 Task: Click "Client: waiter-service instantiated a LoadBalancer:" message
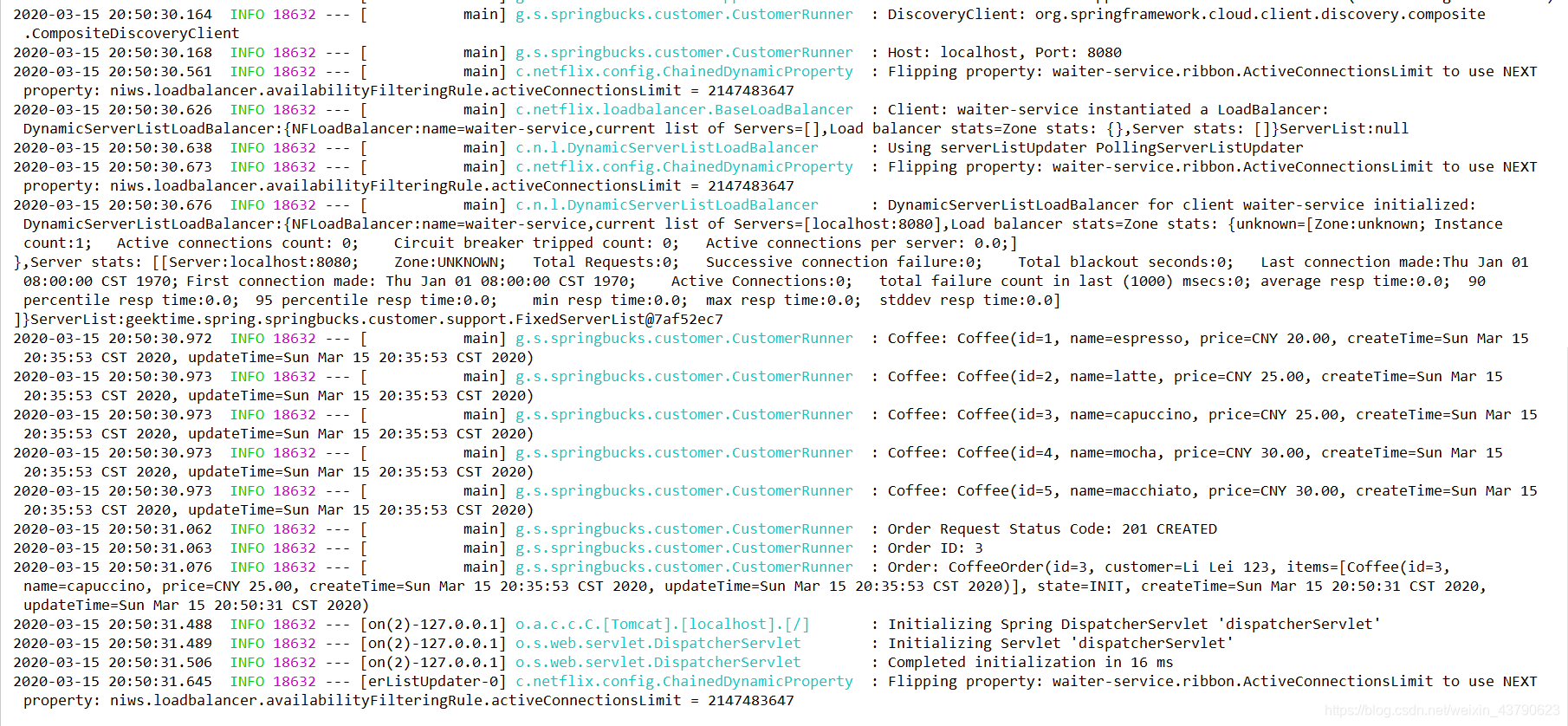(x=1108, y=110)
